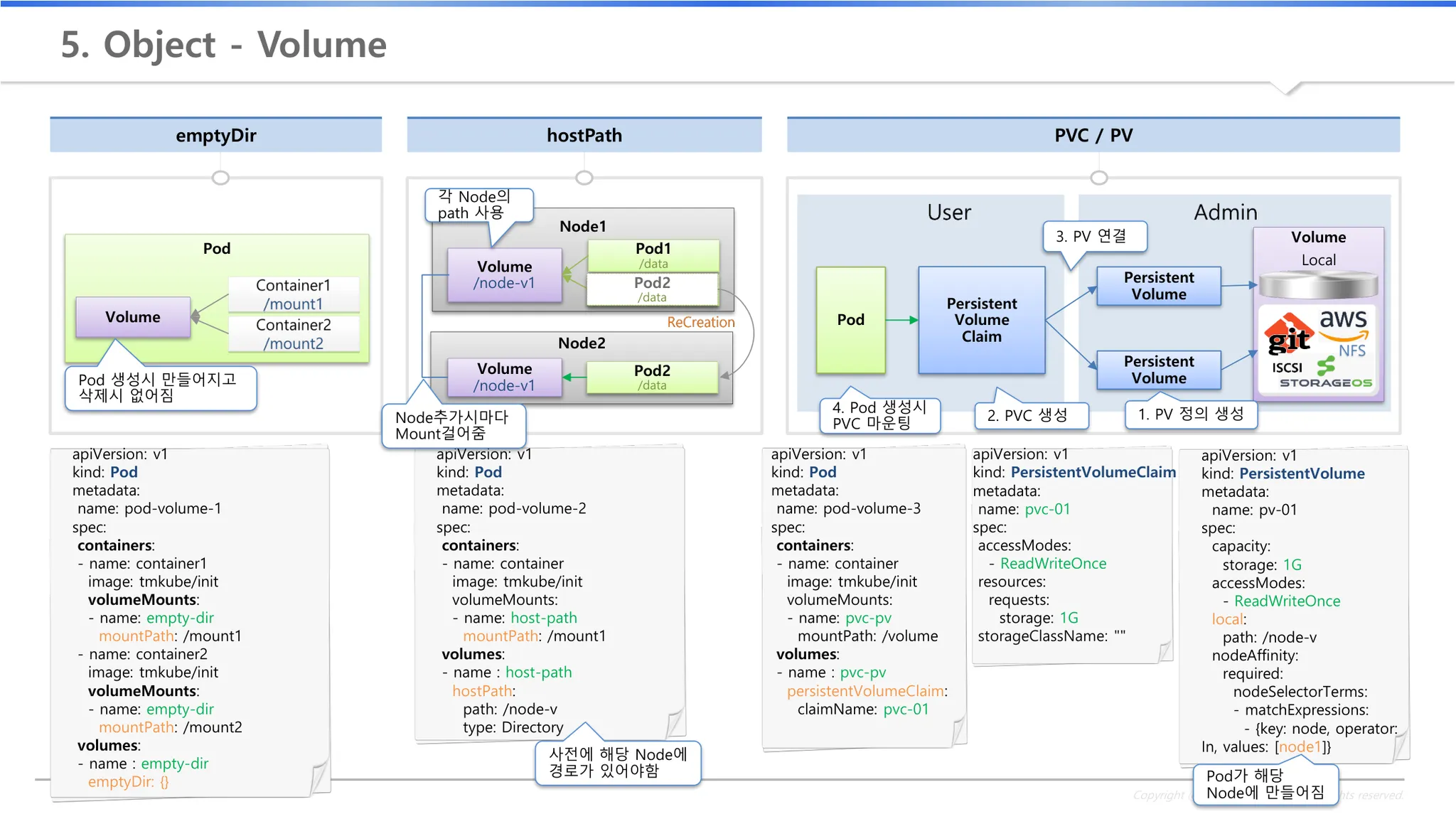
Task: Click the Pod2 /data box in Node2
Action: pyautogui.click(x=652, y=377)
